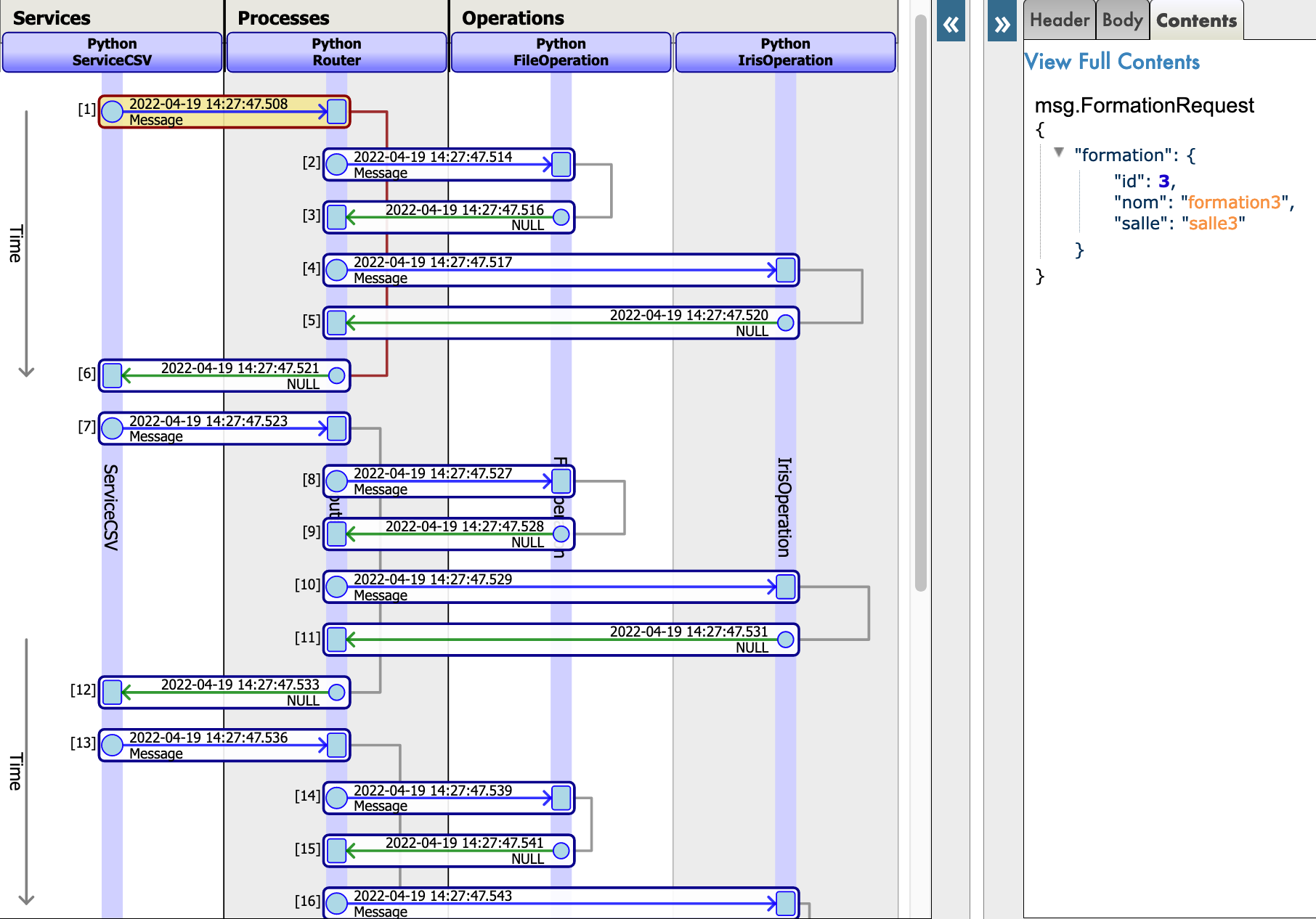Image resolution: width=1316 pixels, height=919 pixels.
Task: Click the target square icon of message [8]
Action: (x=561, y=481)
